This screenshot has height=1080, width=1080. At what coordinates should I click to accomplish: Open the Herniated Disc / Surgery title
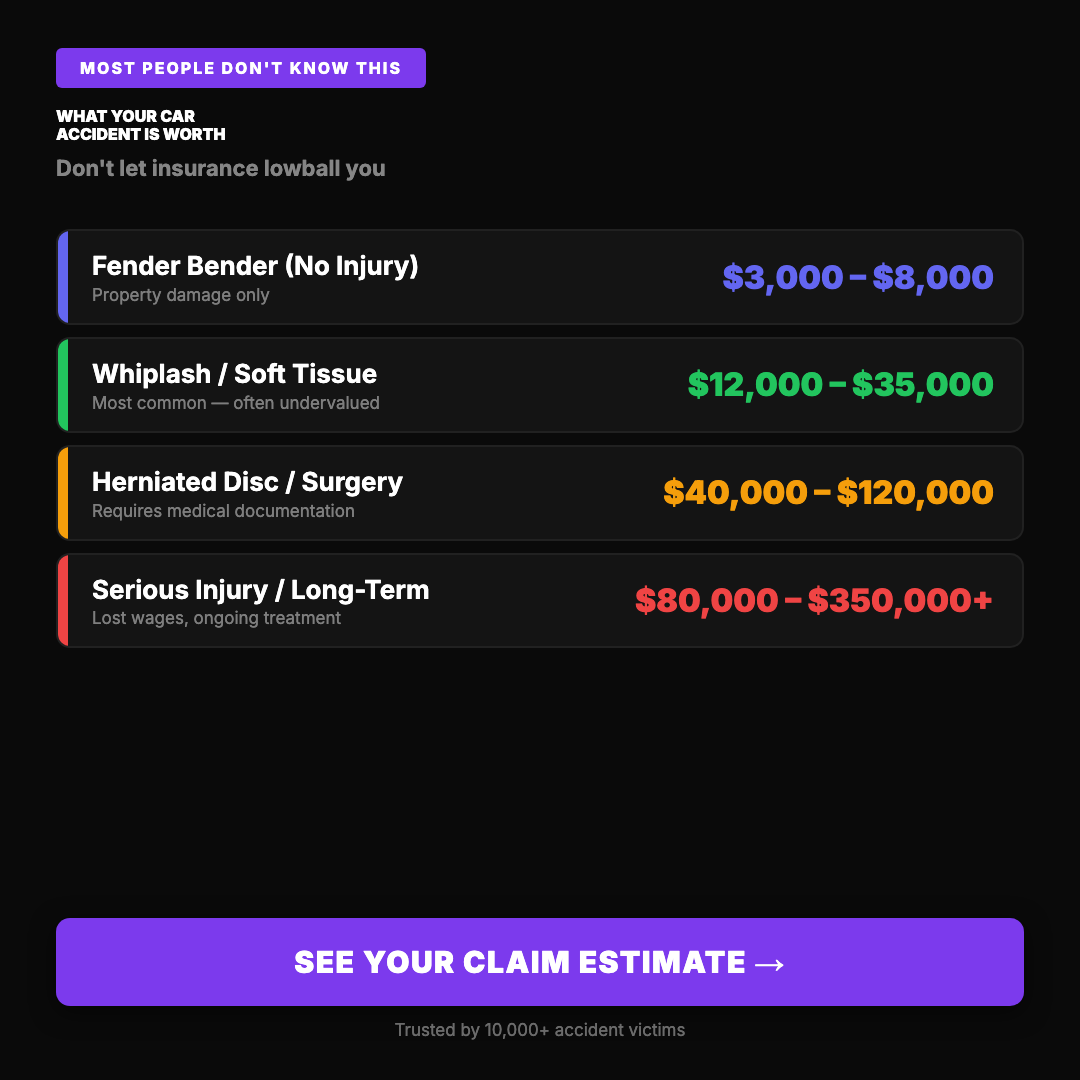pyautogui.click(x=247, y=482)
